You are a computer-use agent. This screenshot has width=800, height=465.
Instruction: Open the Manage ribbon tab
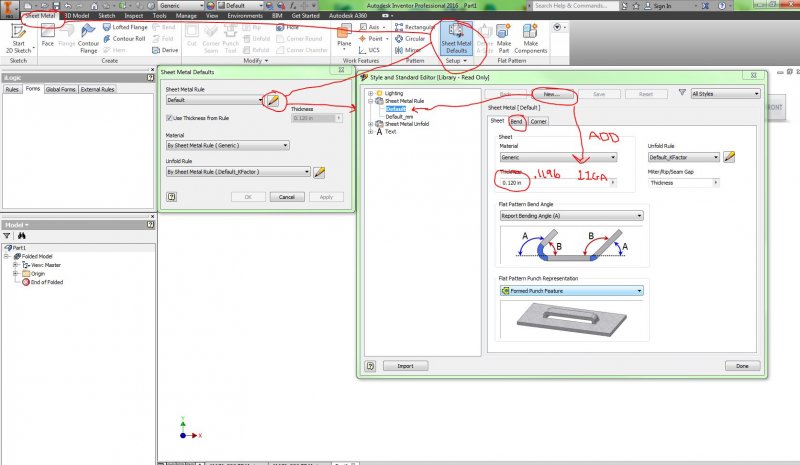186,16
